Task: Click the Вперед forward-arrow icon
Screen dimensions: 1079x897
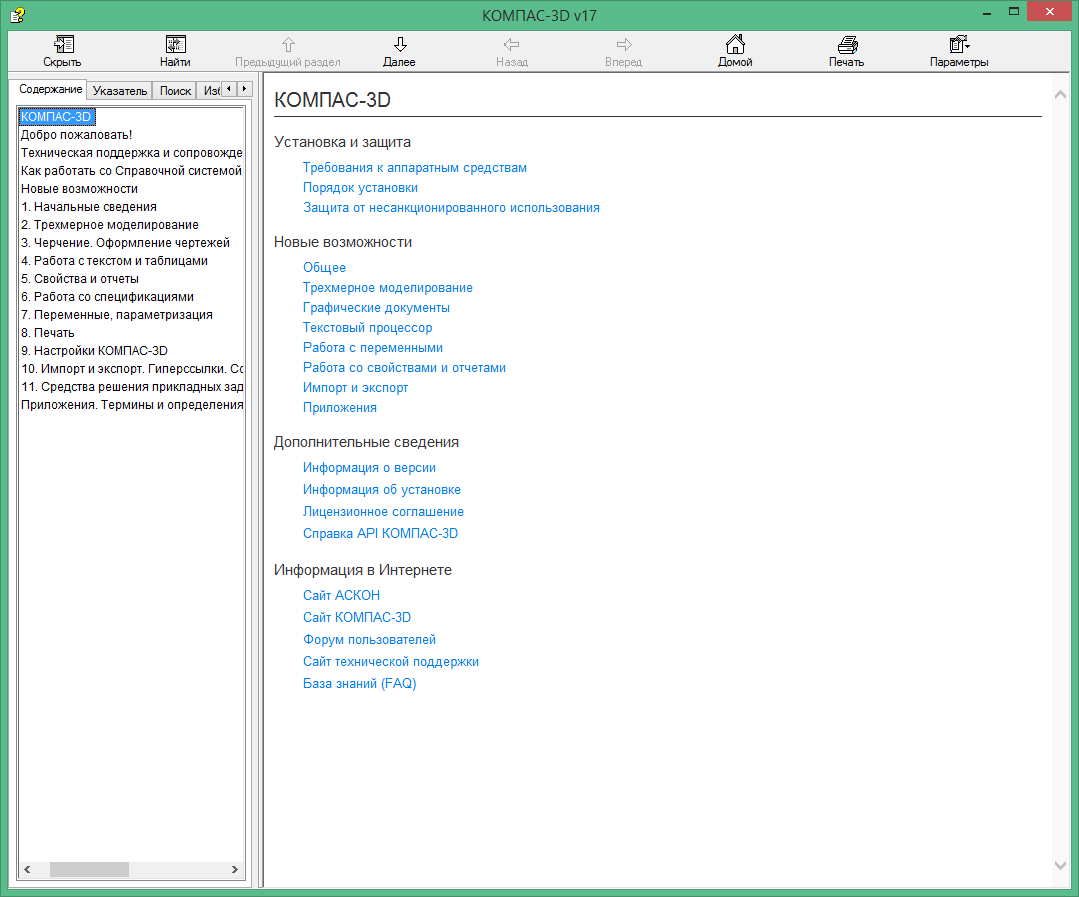Action: pos(623,45)
